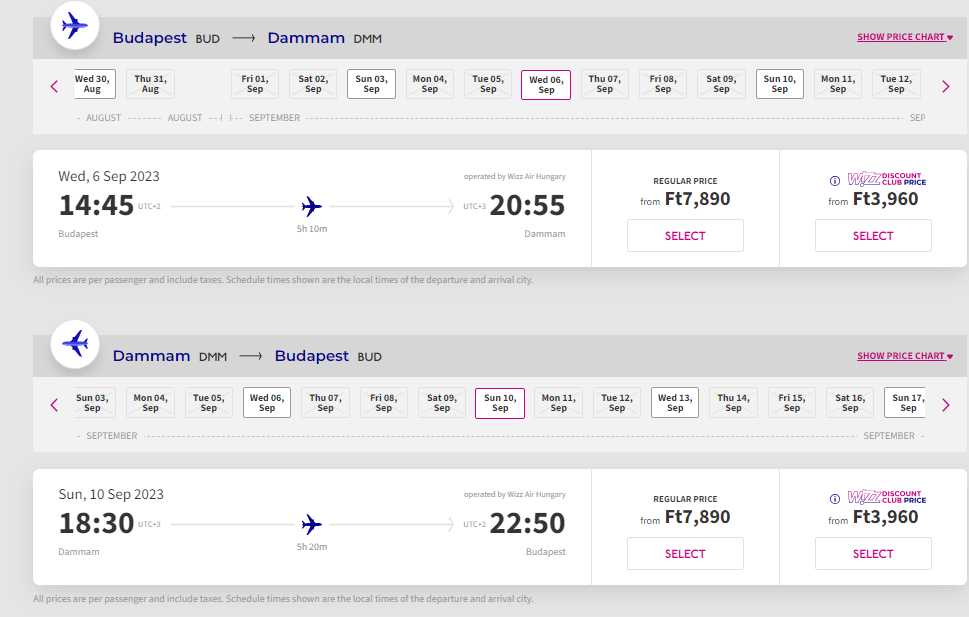
Task: Show next return dates with right arrow
Action: (946, 405)
